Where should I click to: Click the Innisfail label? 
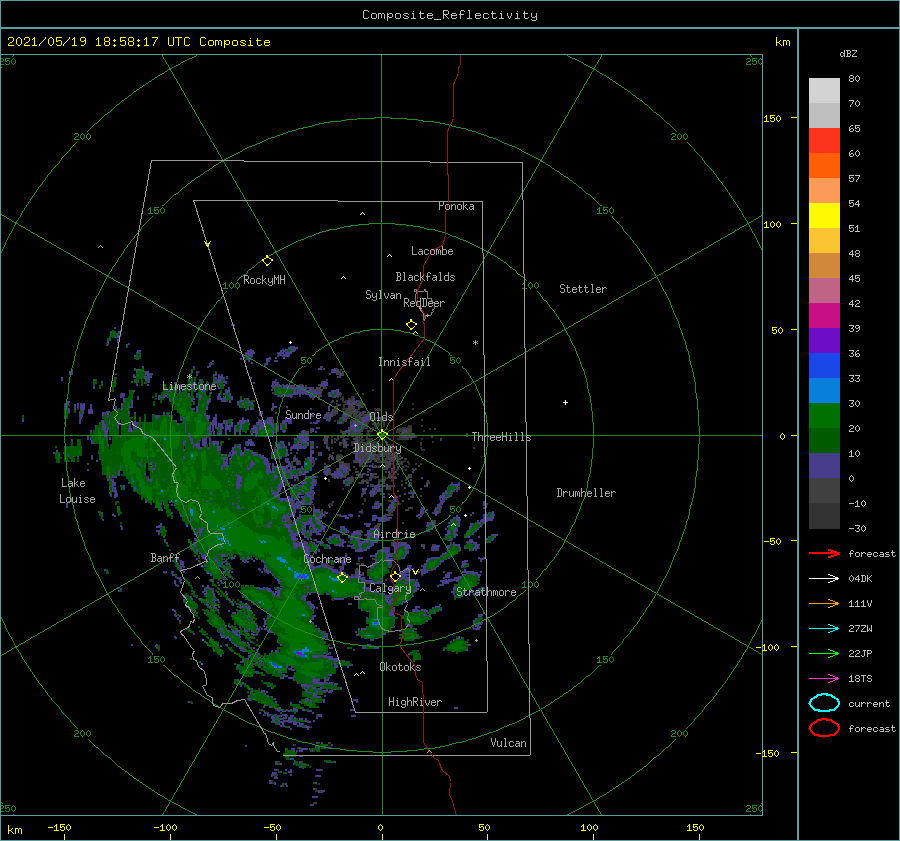[404, 362]
